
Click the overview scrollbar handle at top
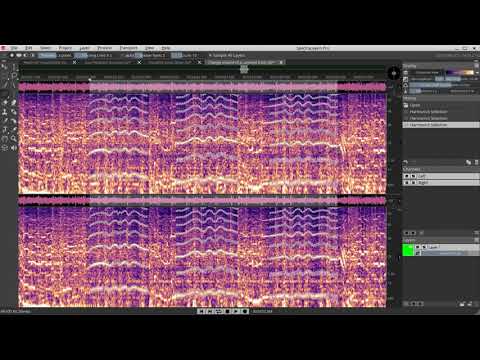pyautogui.click(x=244, y=69)
